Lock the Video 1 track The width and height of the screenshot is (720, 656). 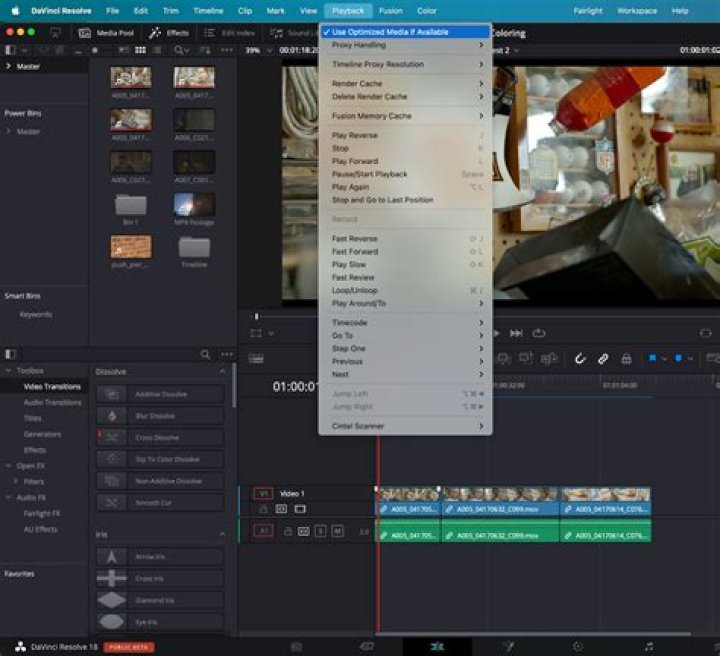click(x=263, y=509)
